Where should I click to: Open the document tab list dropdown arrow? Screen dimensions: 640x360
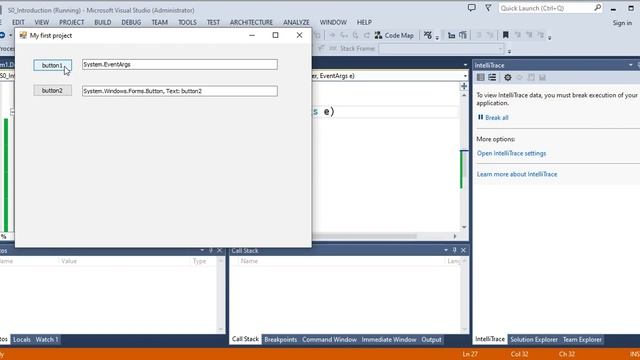pyautogui.click(x=465, y=65)
